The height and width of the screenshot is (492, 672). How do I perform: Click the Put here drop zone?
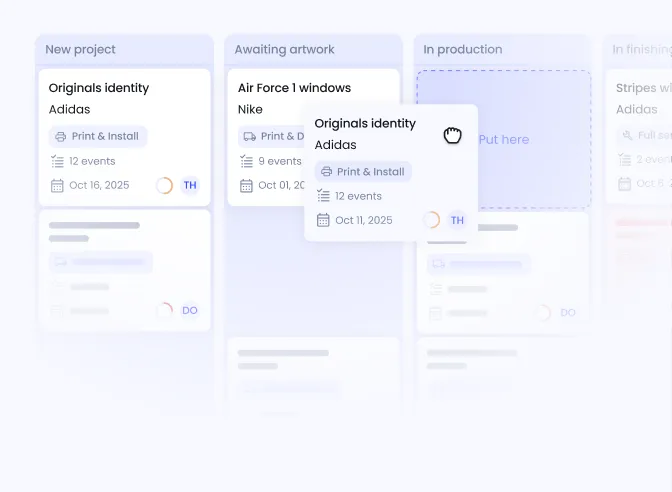504,139
